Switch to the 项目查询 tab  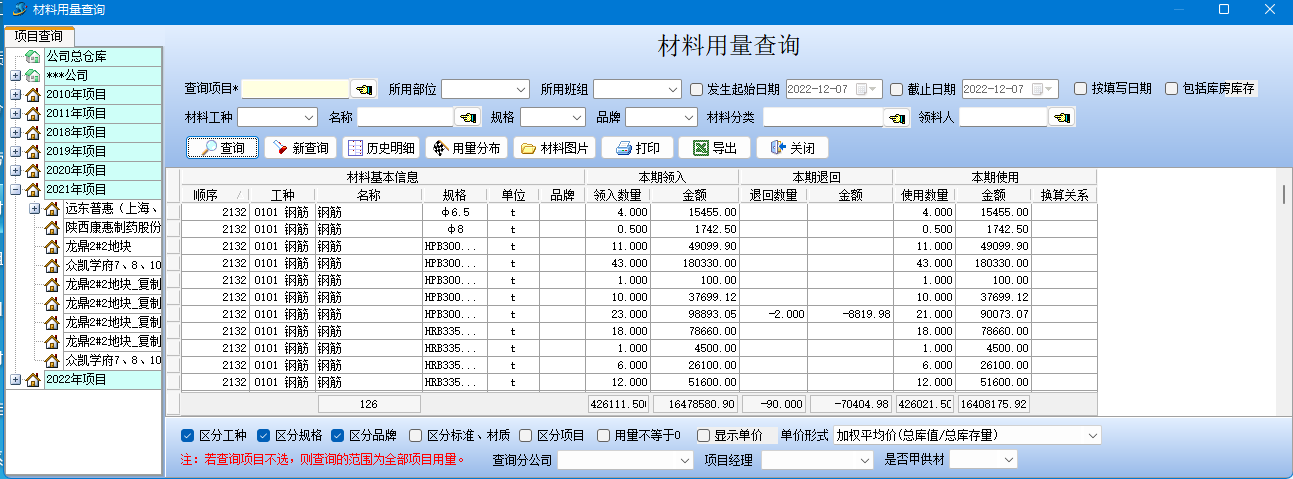tap(38, 36)
